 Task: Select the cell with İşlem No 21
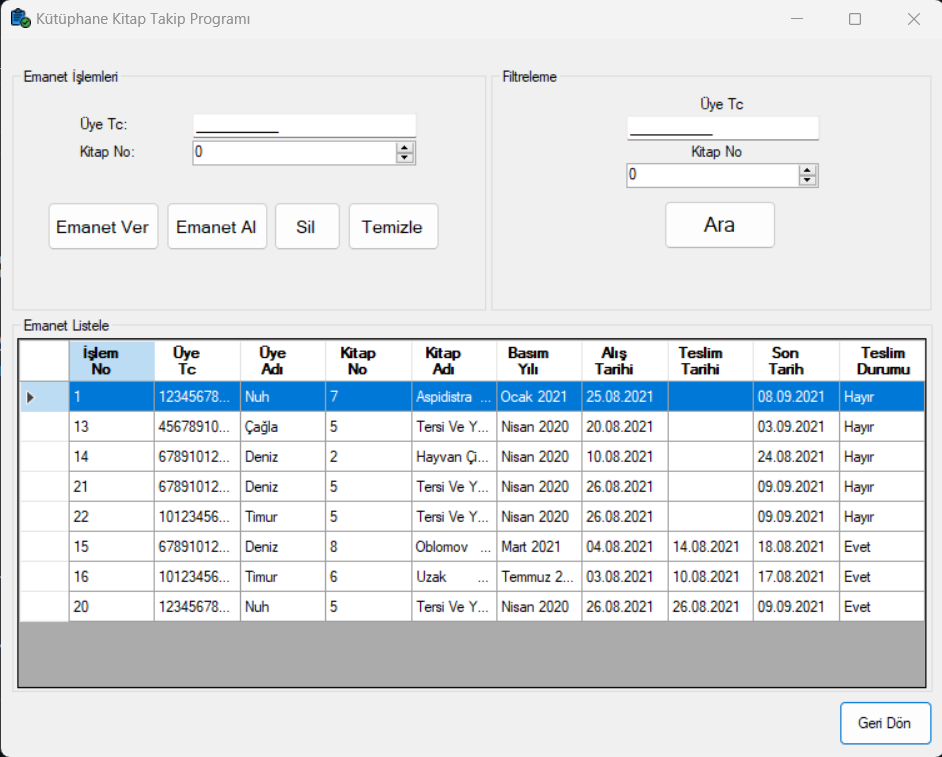pyautogui.click(x=112, y=487)
